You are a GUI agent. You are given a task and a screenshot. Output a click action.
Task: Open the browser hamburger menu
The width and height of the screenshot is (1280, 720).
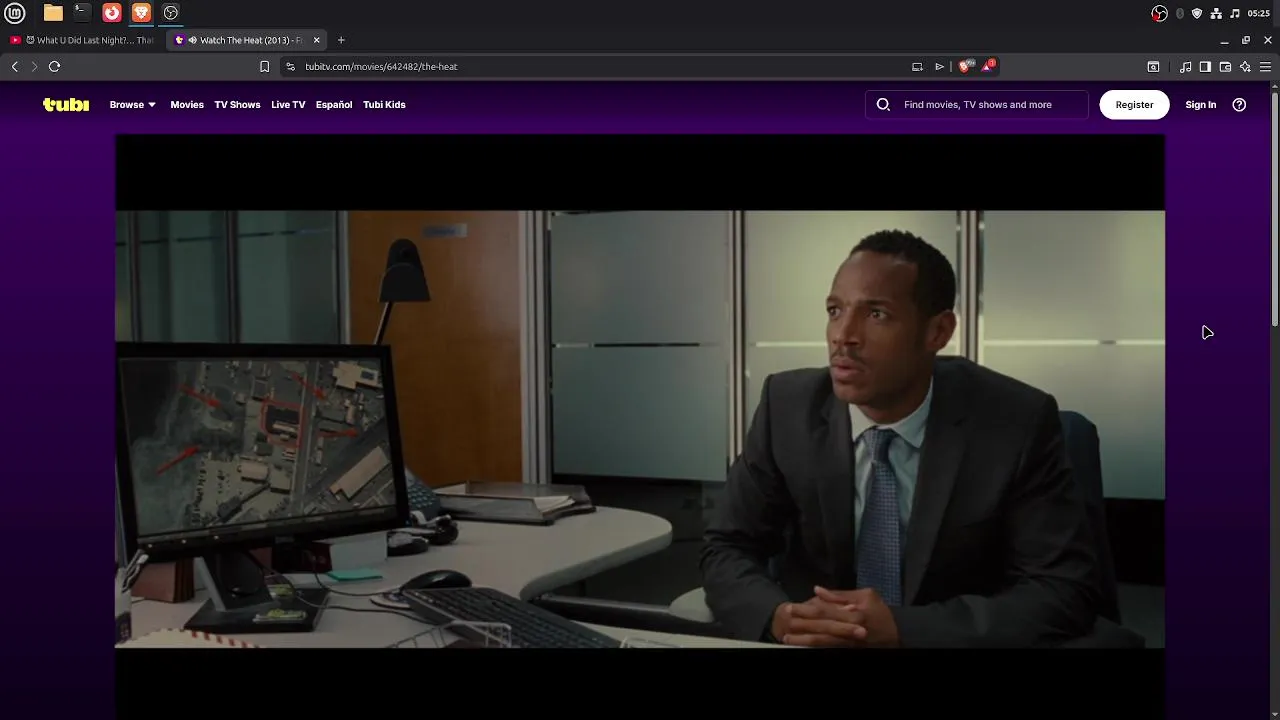pos(1265,66)
